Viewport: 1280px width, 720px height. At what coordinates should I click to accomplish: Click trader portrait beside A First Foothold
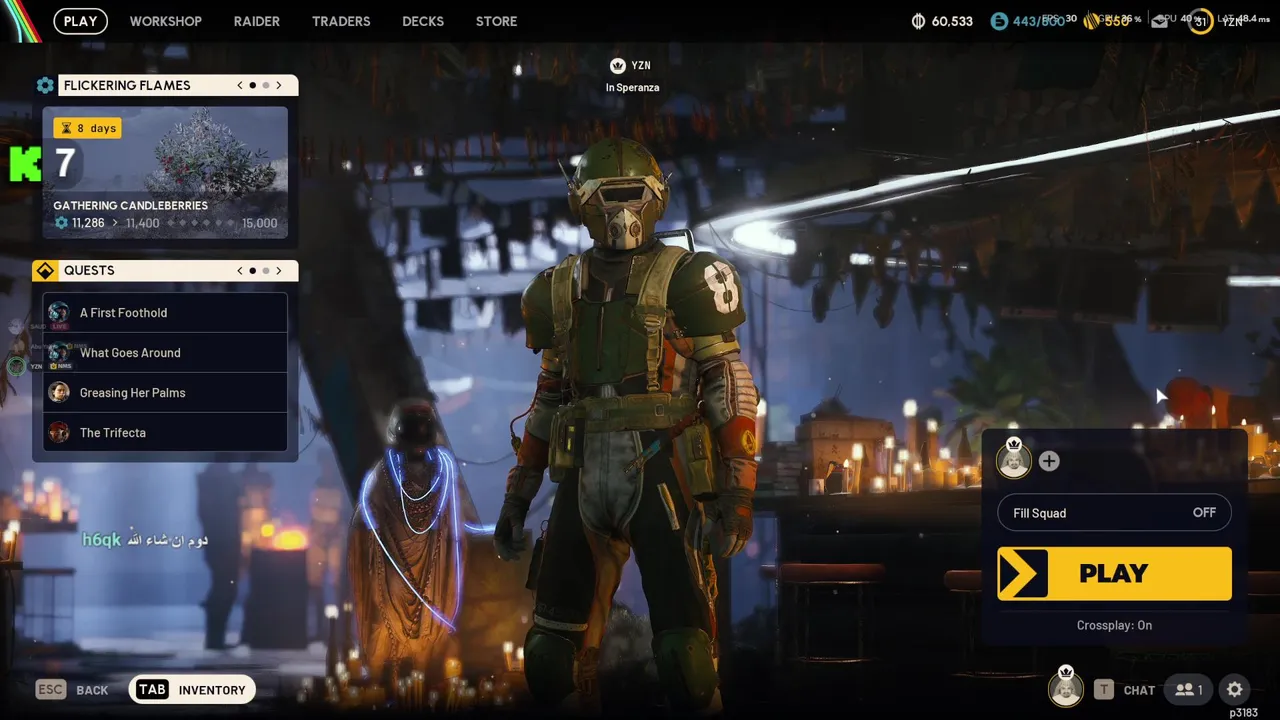pos(59,312)
